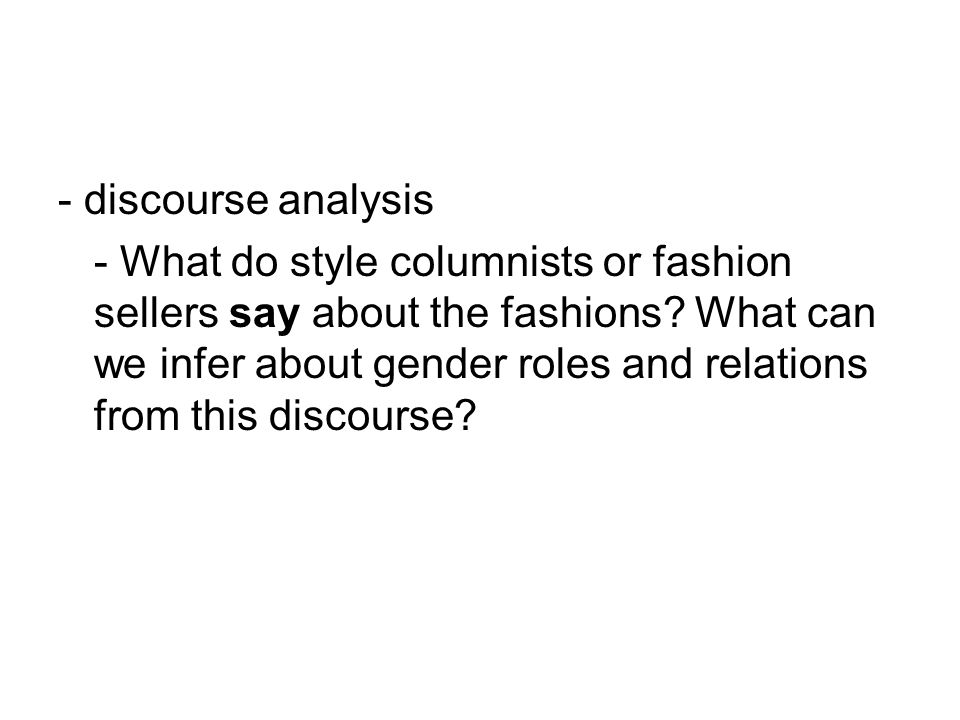The width and height of the screenshot is (960, 720).
Task: Click the dash before 'What do style'
Action: click(x=102, y=264)
